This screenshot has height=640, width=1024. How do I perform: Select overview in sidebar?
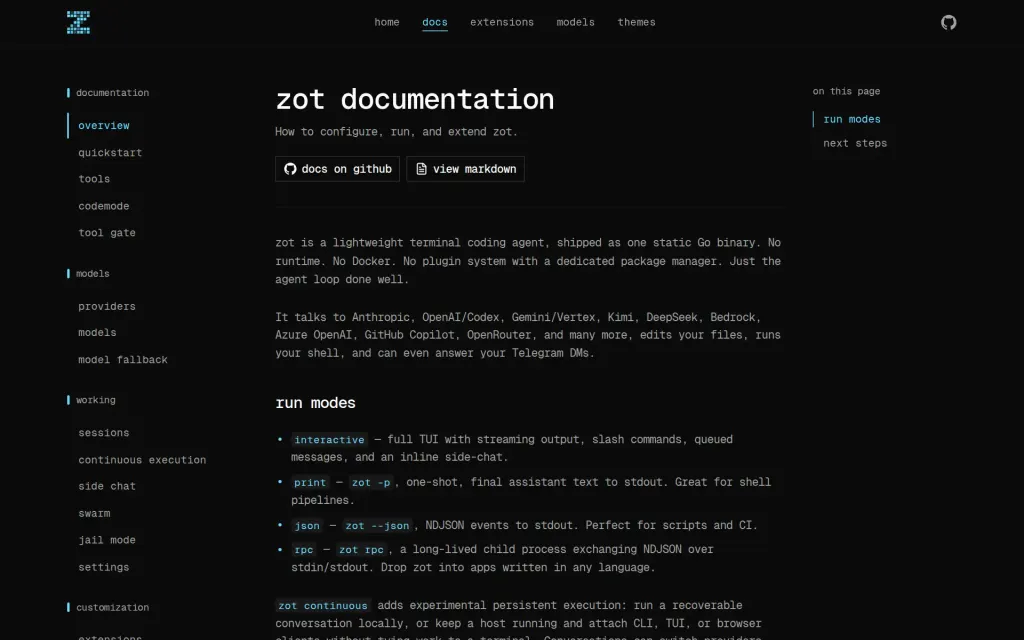[x=104, y=125]
